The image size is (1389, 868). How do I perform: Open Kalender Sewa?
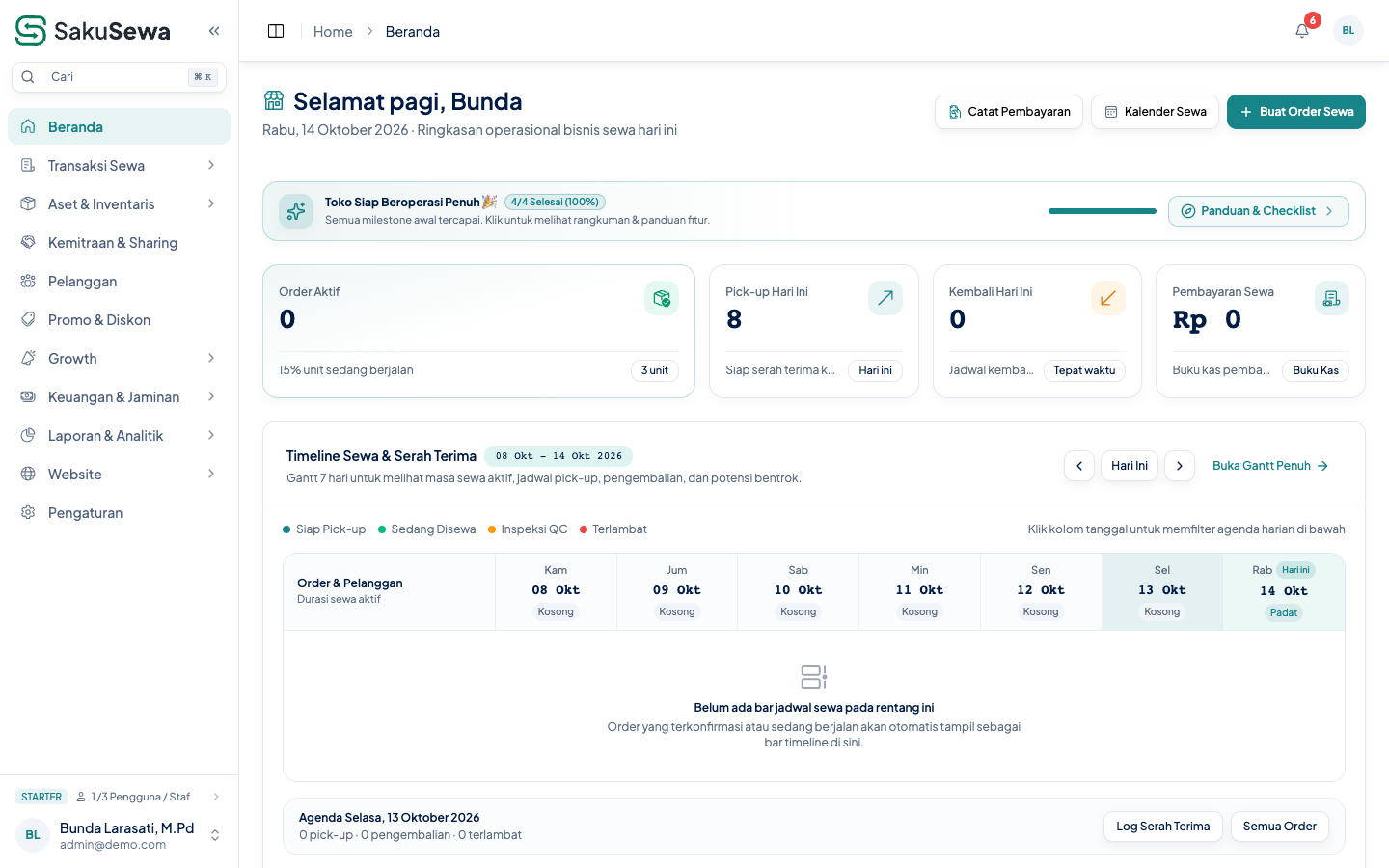[x=1156, y=112]
